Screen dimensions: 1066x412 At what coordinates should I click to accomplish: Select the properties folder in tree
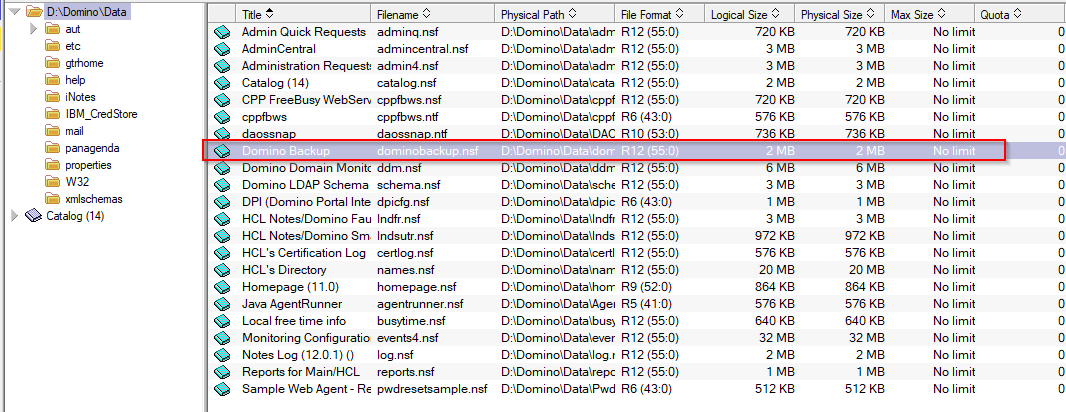point(88,165)
